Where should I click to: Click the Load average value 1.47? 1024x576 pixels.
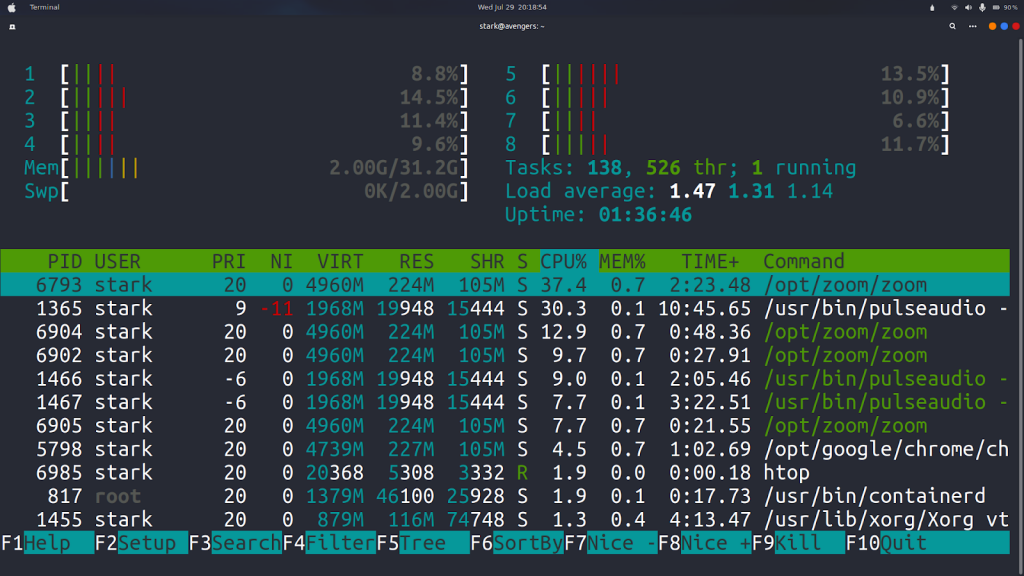click(692, 191)
